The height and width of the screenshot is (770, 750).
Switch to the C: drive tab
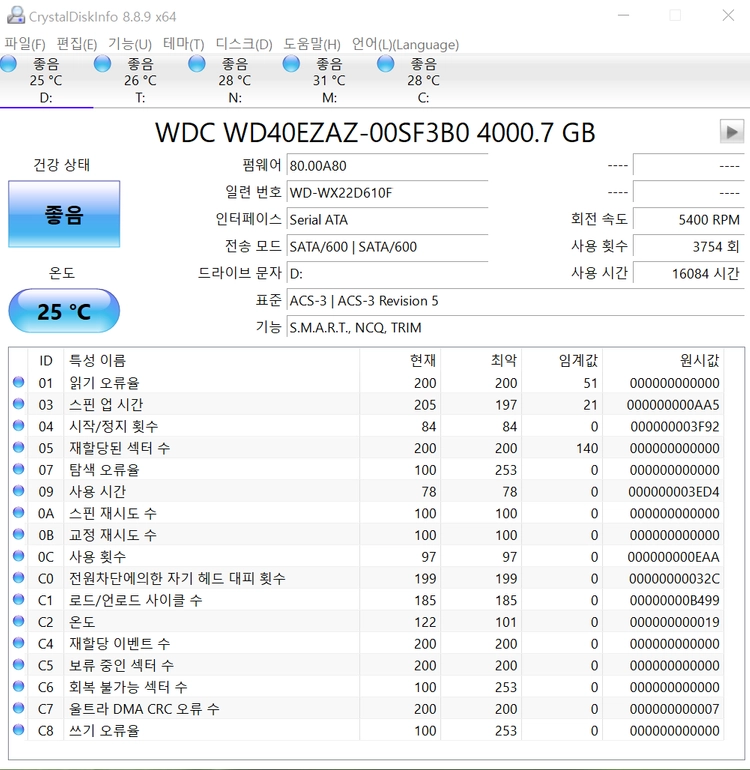pyautogui.click(x=423, y=81)
